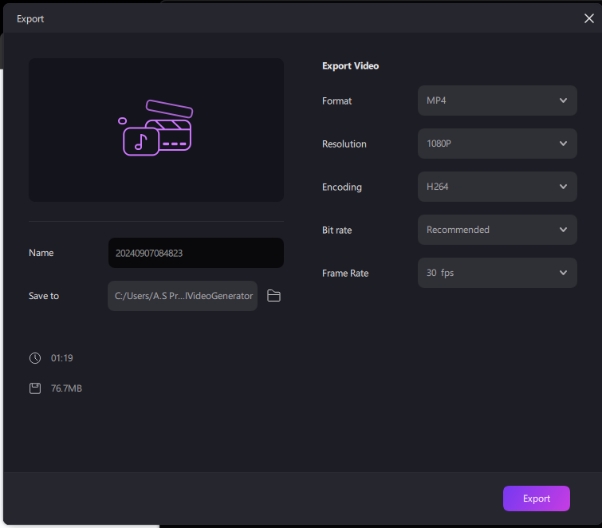Click the folder browse icon
This screenshot has width=602, height=528.
pyautogui.click(x=273, y=296)
